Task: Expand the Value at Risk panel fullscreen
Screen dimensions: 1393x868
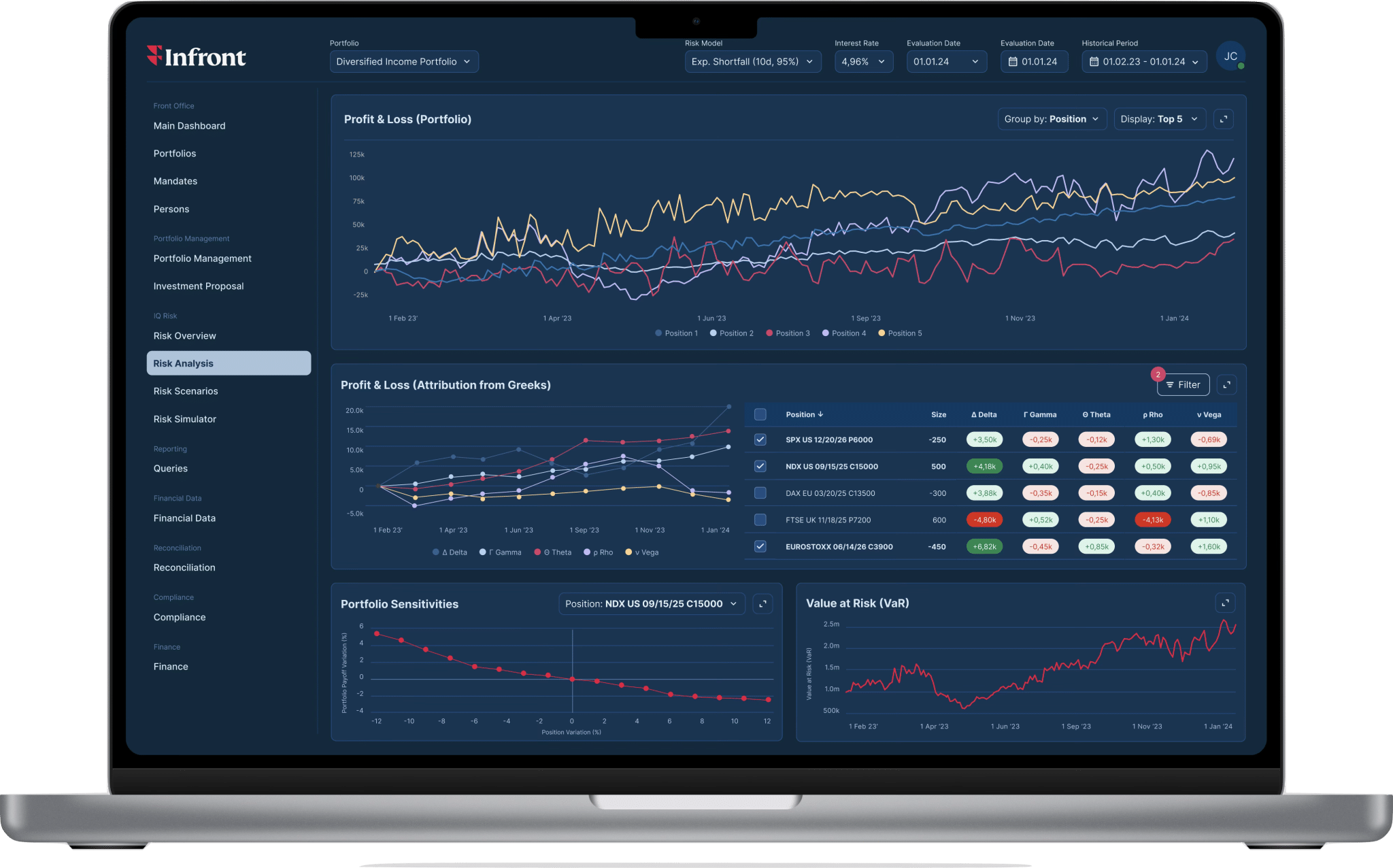Action: 1225,603
